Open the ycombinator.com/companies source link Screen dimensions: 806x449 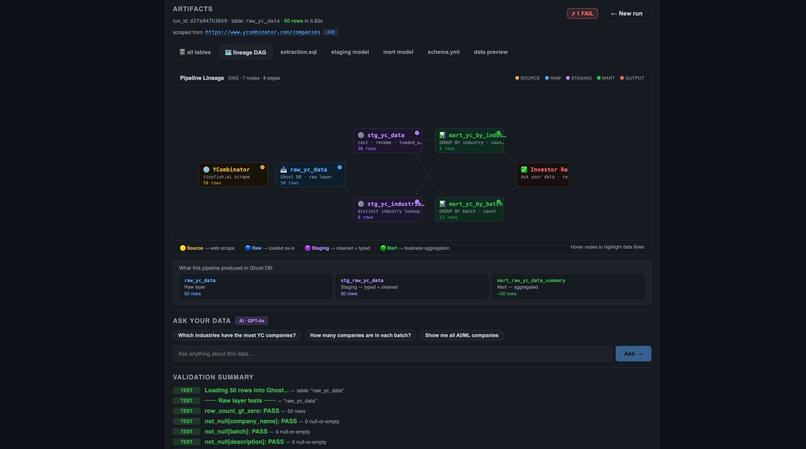[263, 32]
